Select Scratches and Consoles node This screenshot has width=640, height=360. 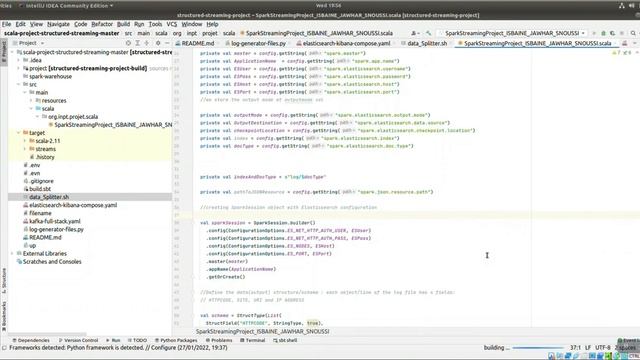click(x=51, y=262)
